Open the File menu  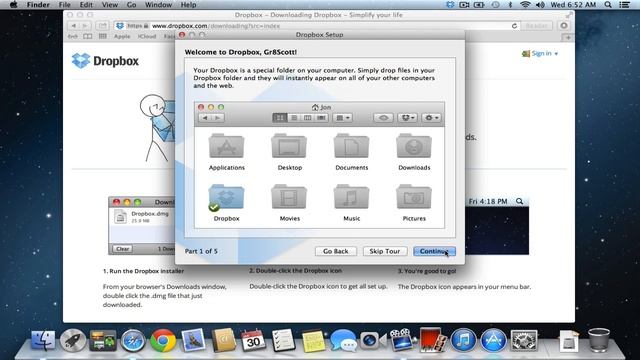64,5
